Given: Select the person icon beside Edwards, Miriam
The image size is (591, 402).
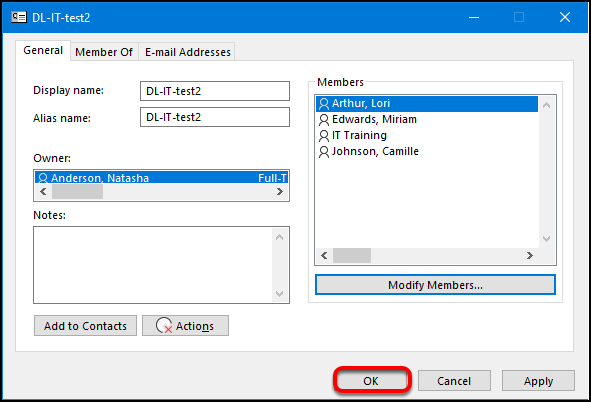Looking at the screenshot, I should (x=324, y=120).
